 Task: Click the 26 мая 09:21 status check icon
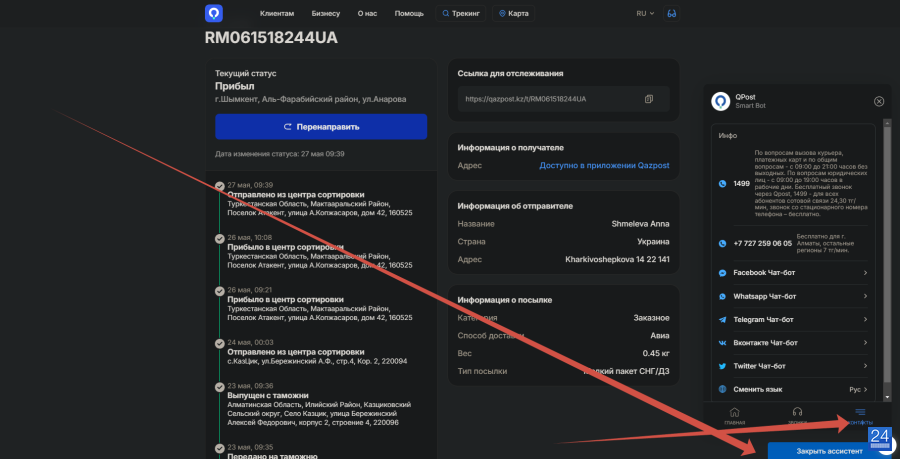click(219, 291)
